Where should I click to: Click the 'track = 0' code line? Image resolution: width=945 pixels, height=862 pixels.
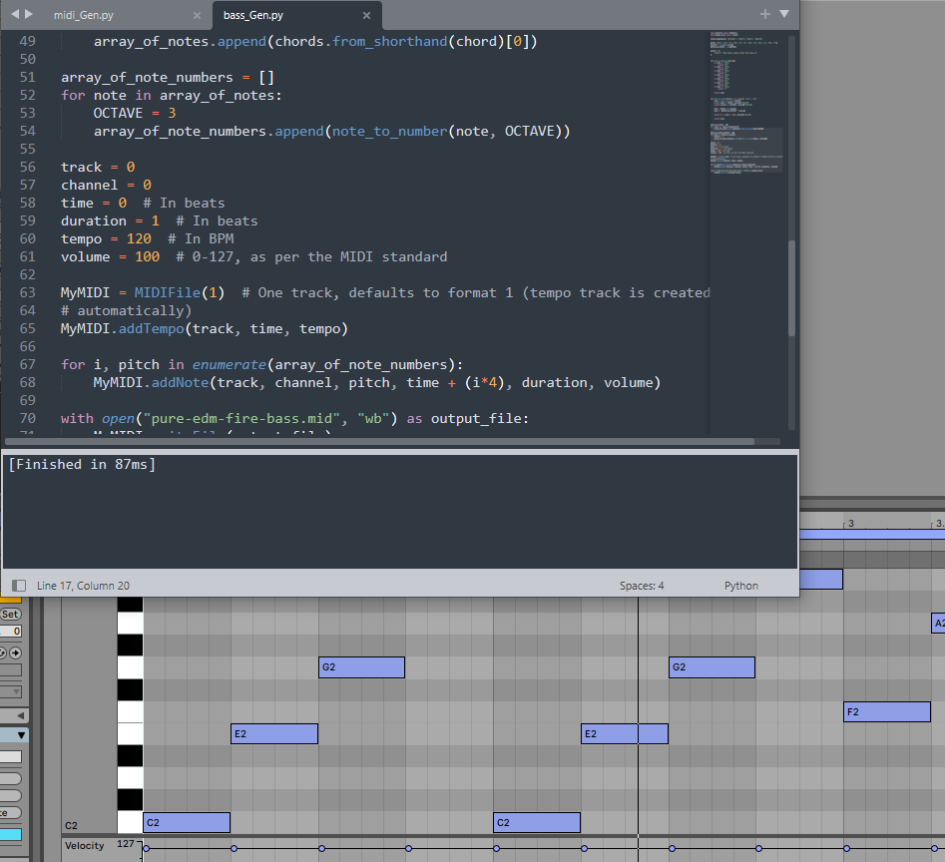pyautogui.click(x=98, y=167)
